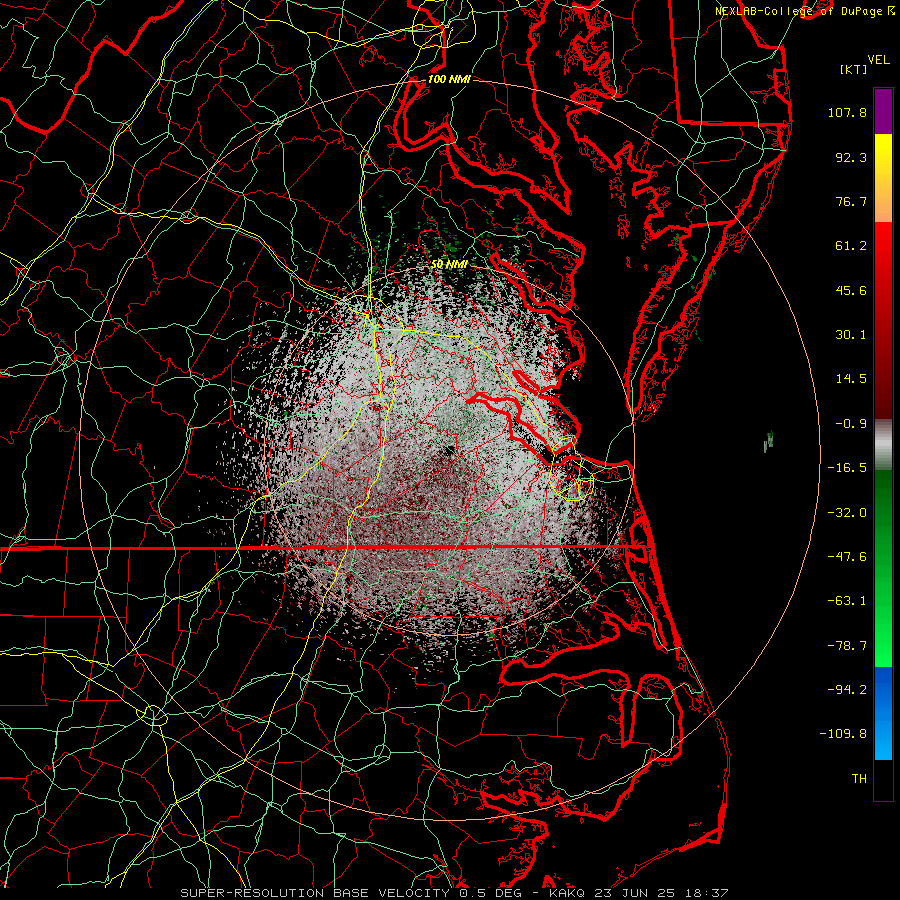The image size is (900, 900).
Task: Click the VEL legend title
Action: point(878,60)
